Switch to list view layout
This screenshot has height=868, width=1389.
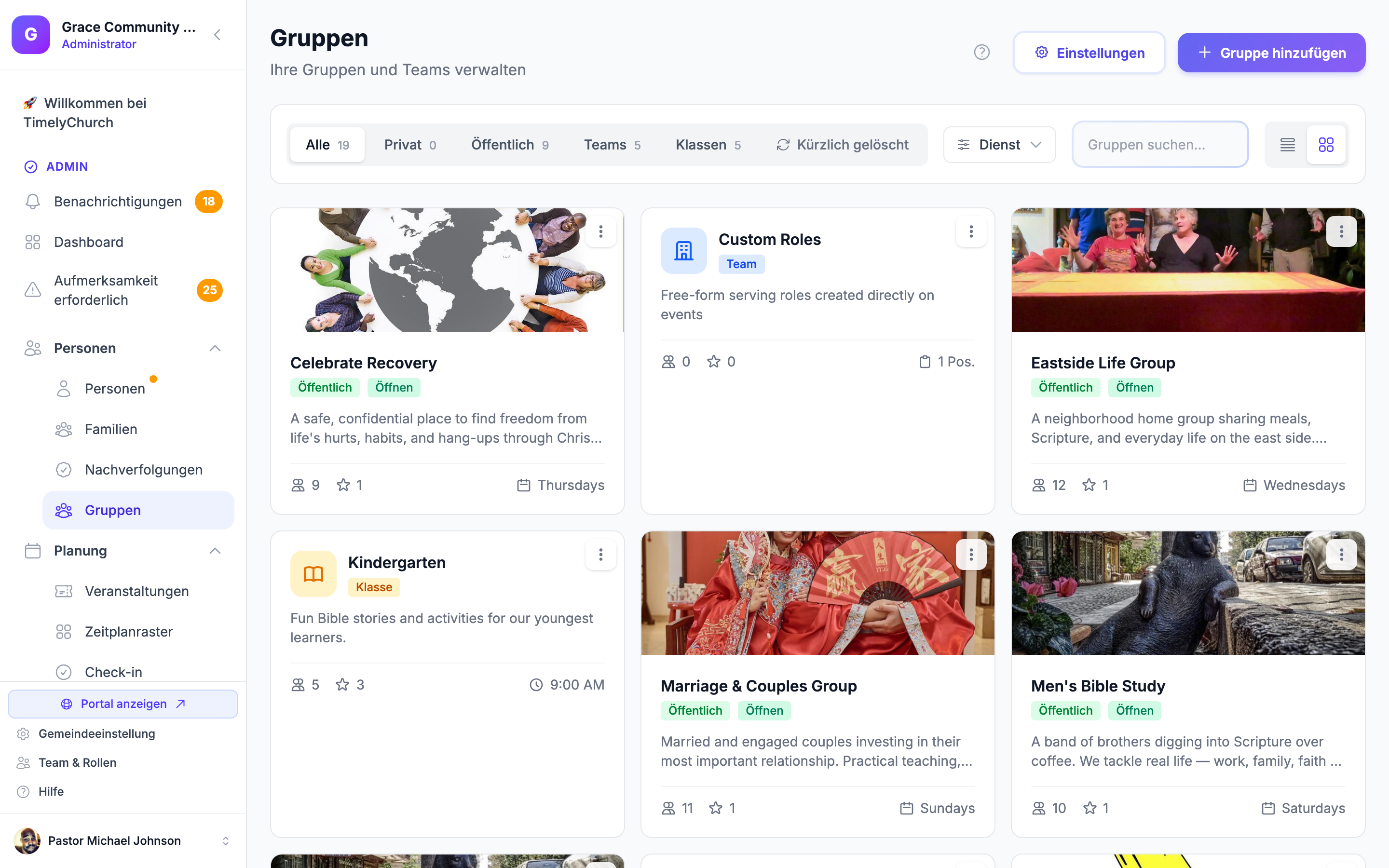1287,145
